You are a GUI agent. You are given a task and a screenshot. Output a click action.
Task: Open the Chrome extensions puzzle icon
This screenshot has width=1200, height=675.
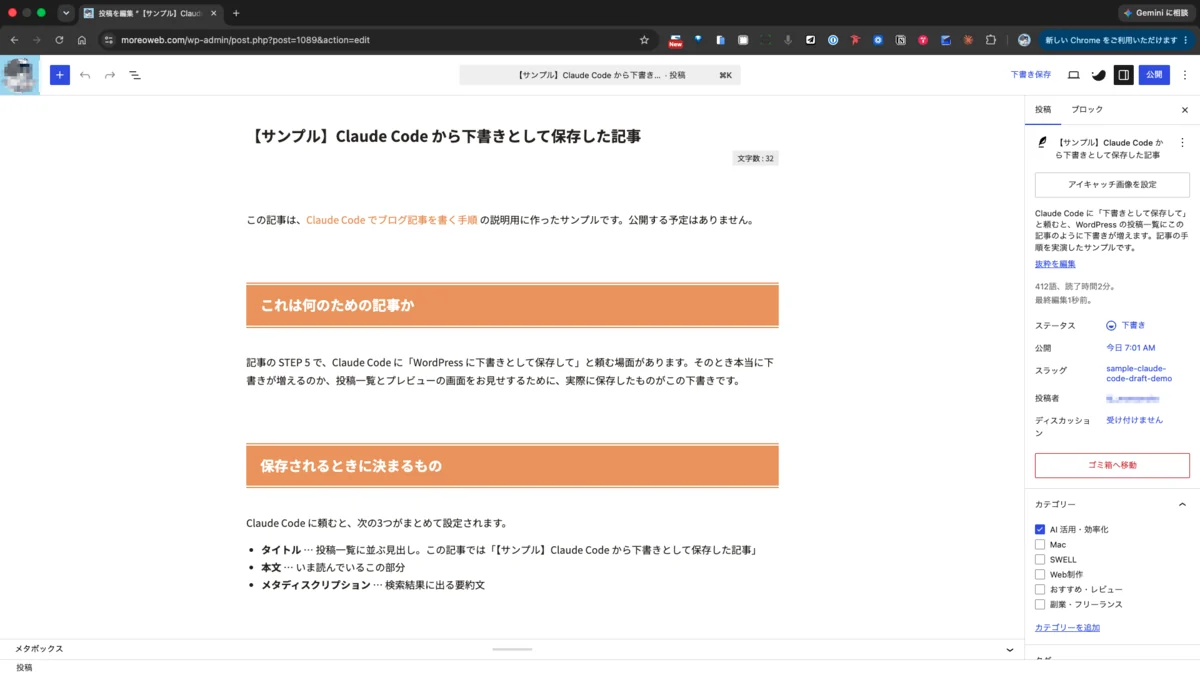991,40
